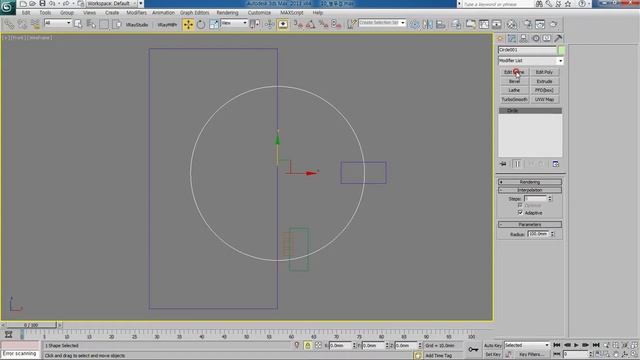The width and height of the screenshot is (640, 360).
Task: Open the Hierarchy command panel tab
Action: point(524,38)
